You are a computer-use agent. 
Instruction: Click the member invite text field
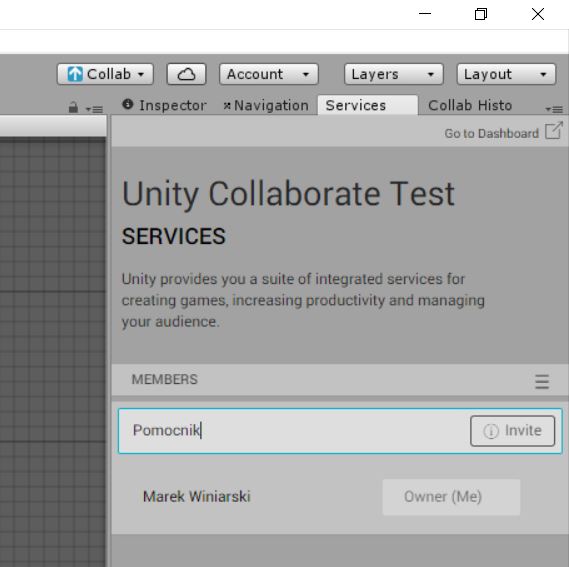(294, 431)
